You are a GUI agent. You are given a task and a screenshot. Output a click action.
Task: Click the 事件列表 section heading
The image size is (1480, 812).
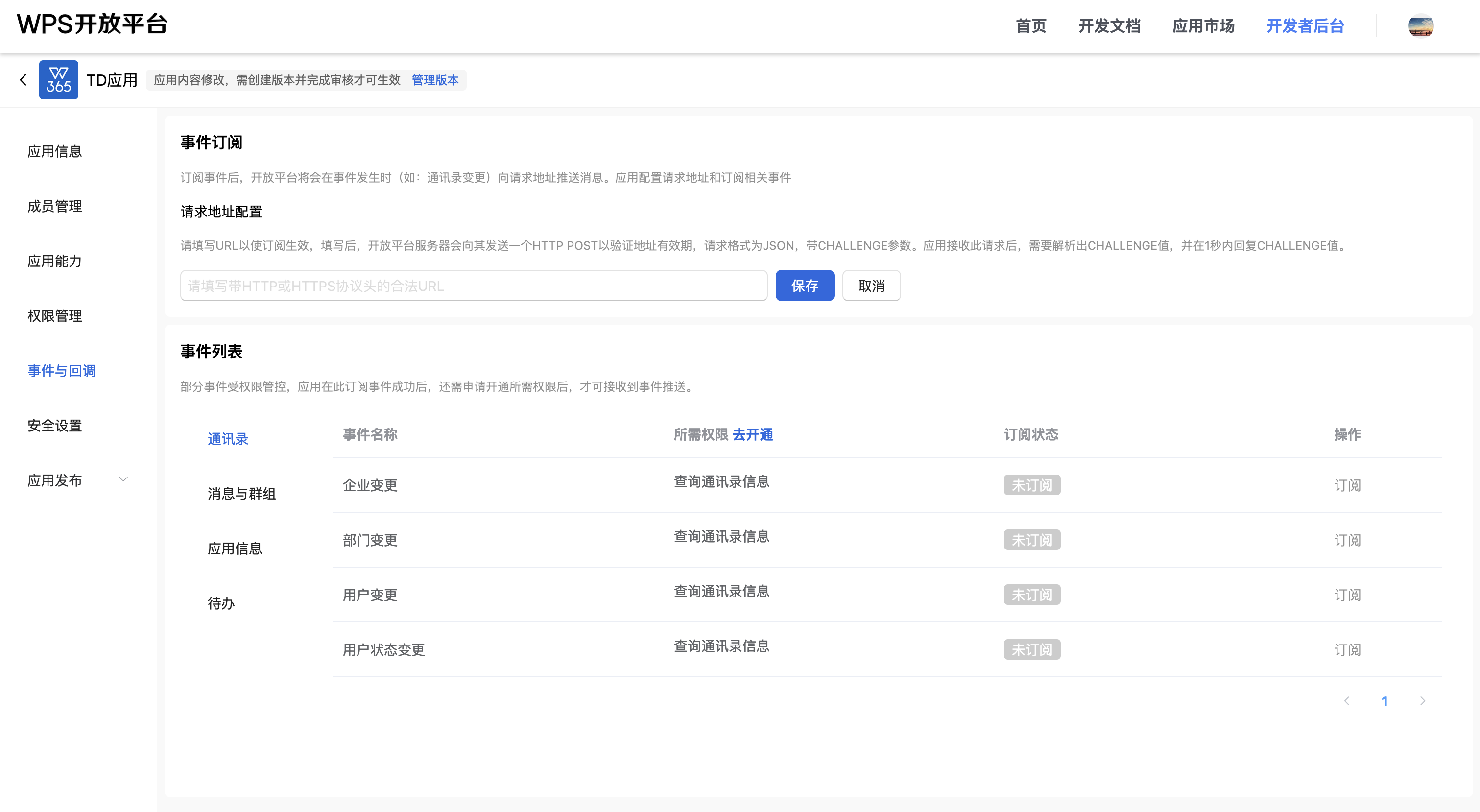point(212,351)
